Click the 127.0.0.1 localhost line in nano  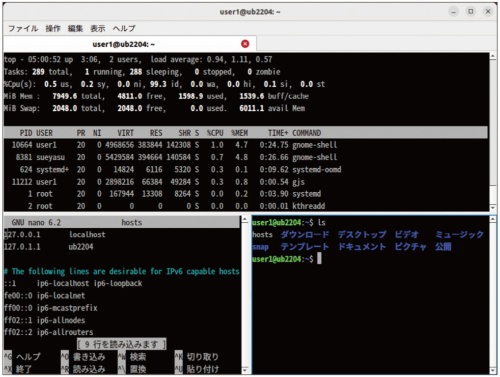pyautogui.click(x=55, y=235)
